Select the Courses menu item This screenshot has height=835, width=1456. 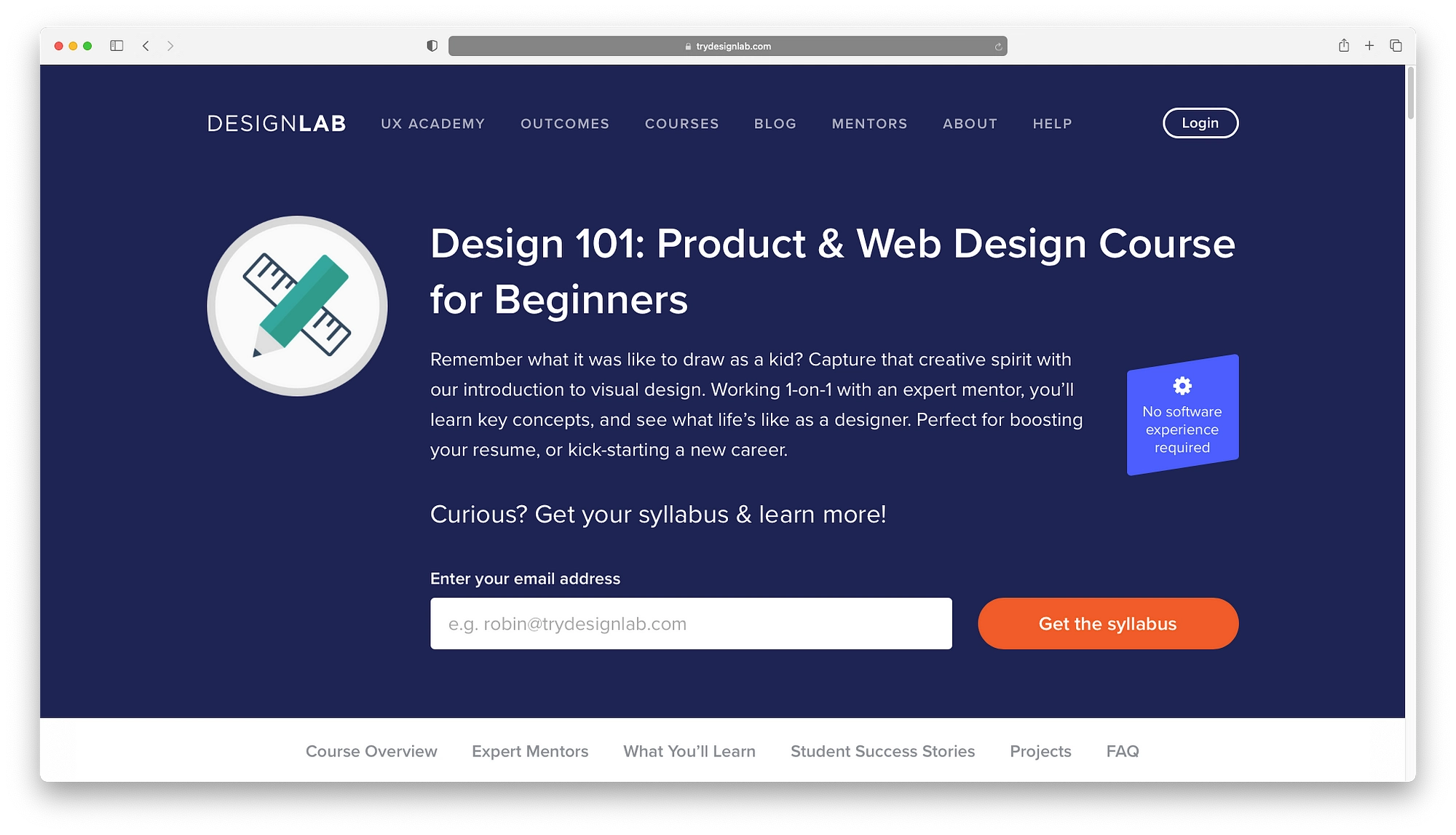pyautogui.click(x=681, y=123)
